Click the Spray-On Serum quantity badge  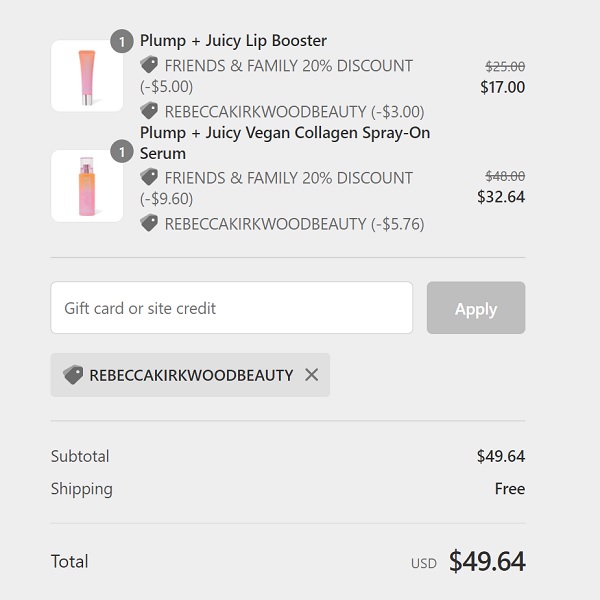[x=122, y=152]
